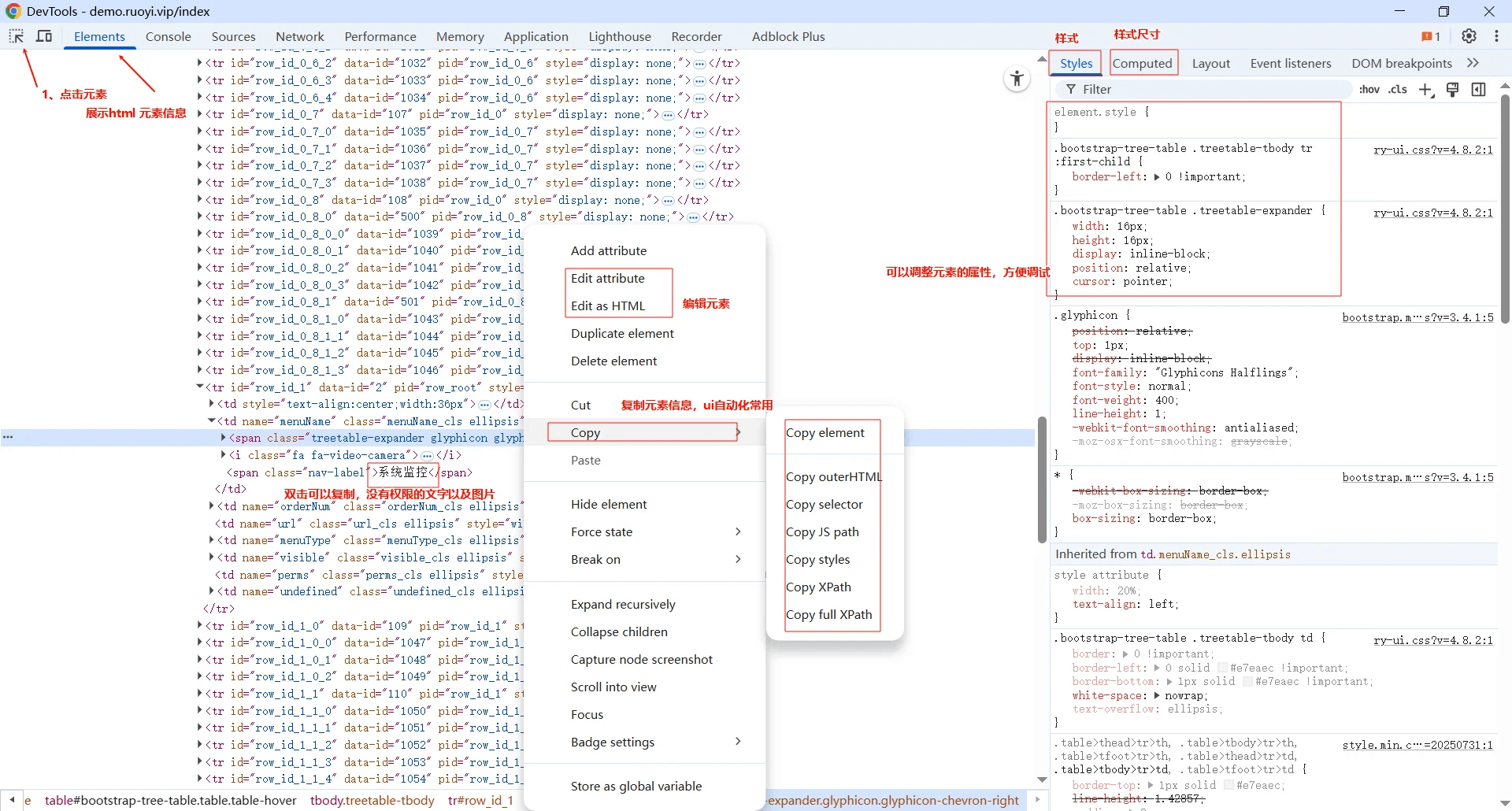Click the tr#row_id_1 breadcrumb
The height and width of the screenshot is (811, 1512).
480,800
